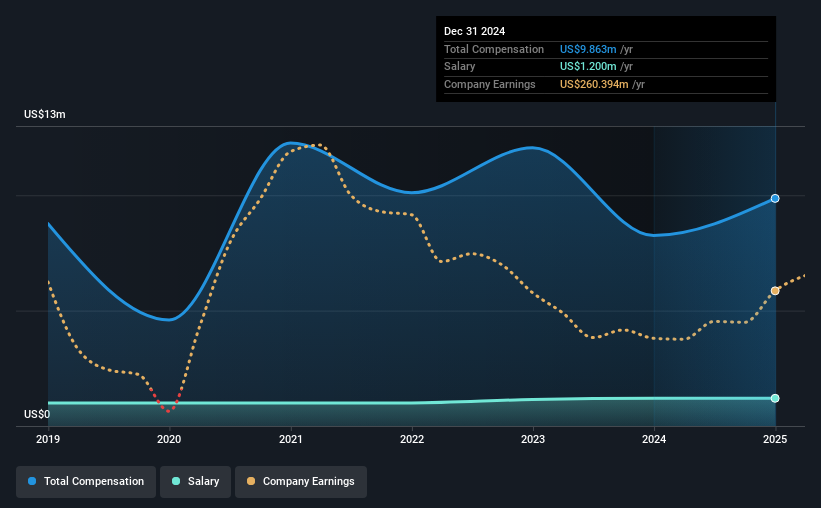Click the US$0 y-axis label

[x=37, y=414]
